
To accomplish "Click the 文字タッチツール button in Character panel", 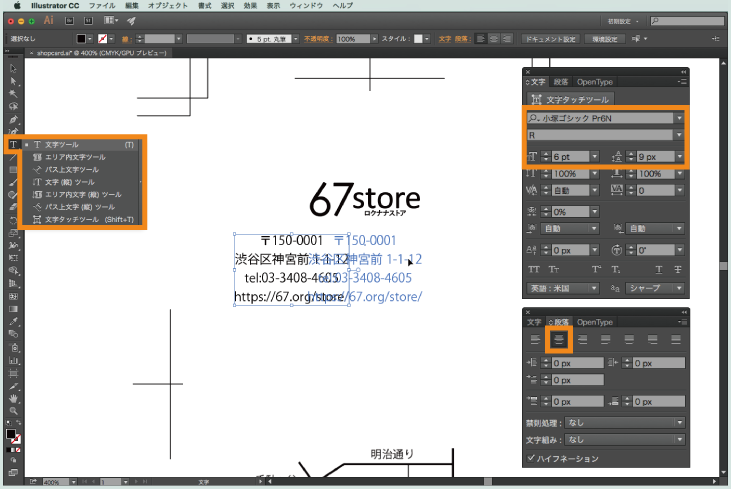I will click(x=571, y=99).
